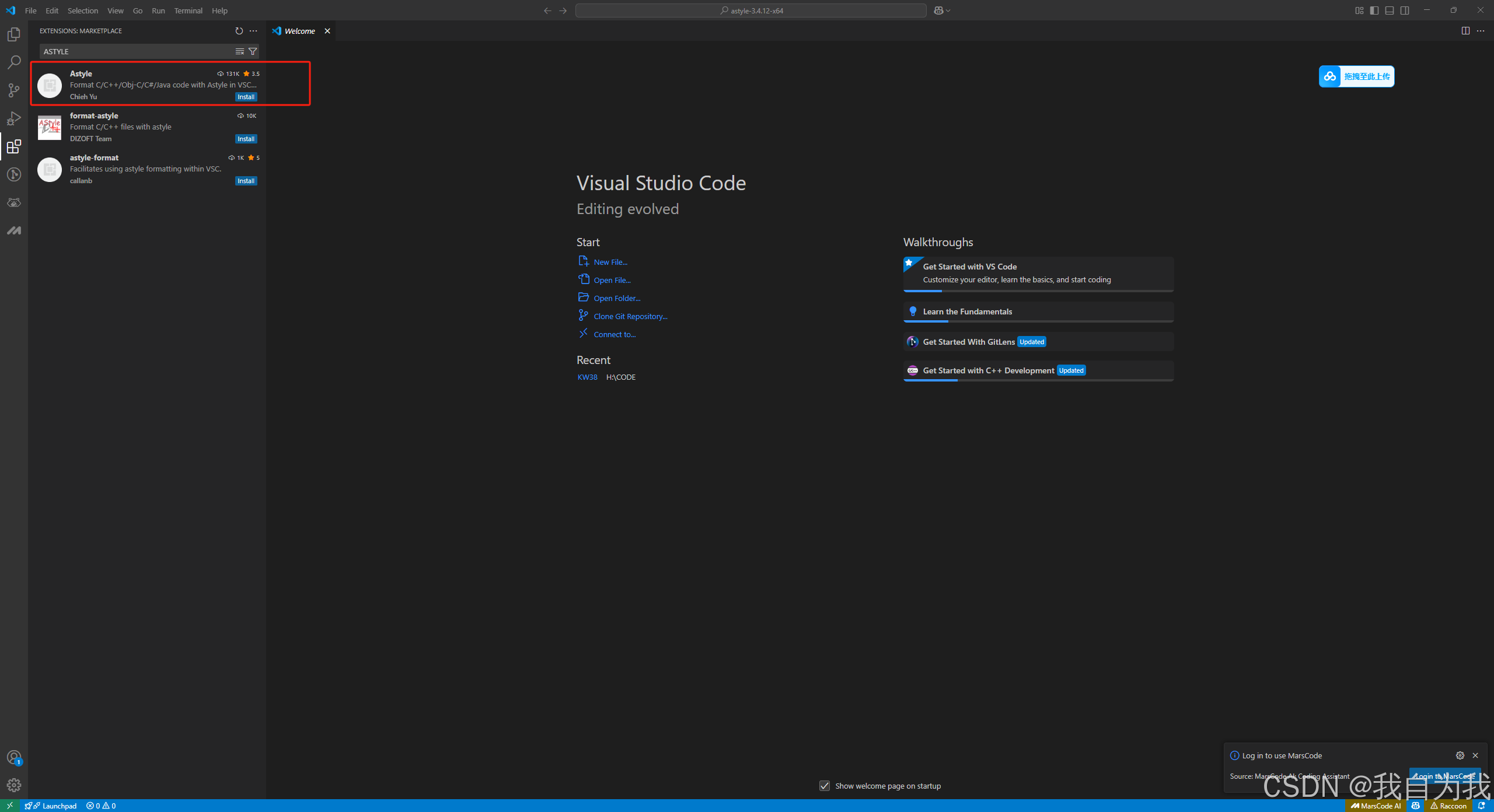
Task: Select the Source Control icon
Action: click(14, 90)
